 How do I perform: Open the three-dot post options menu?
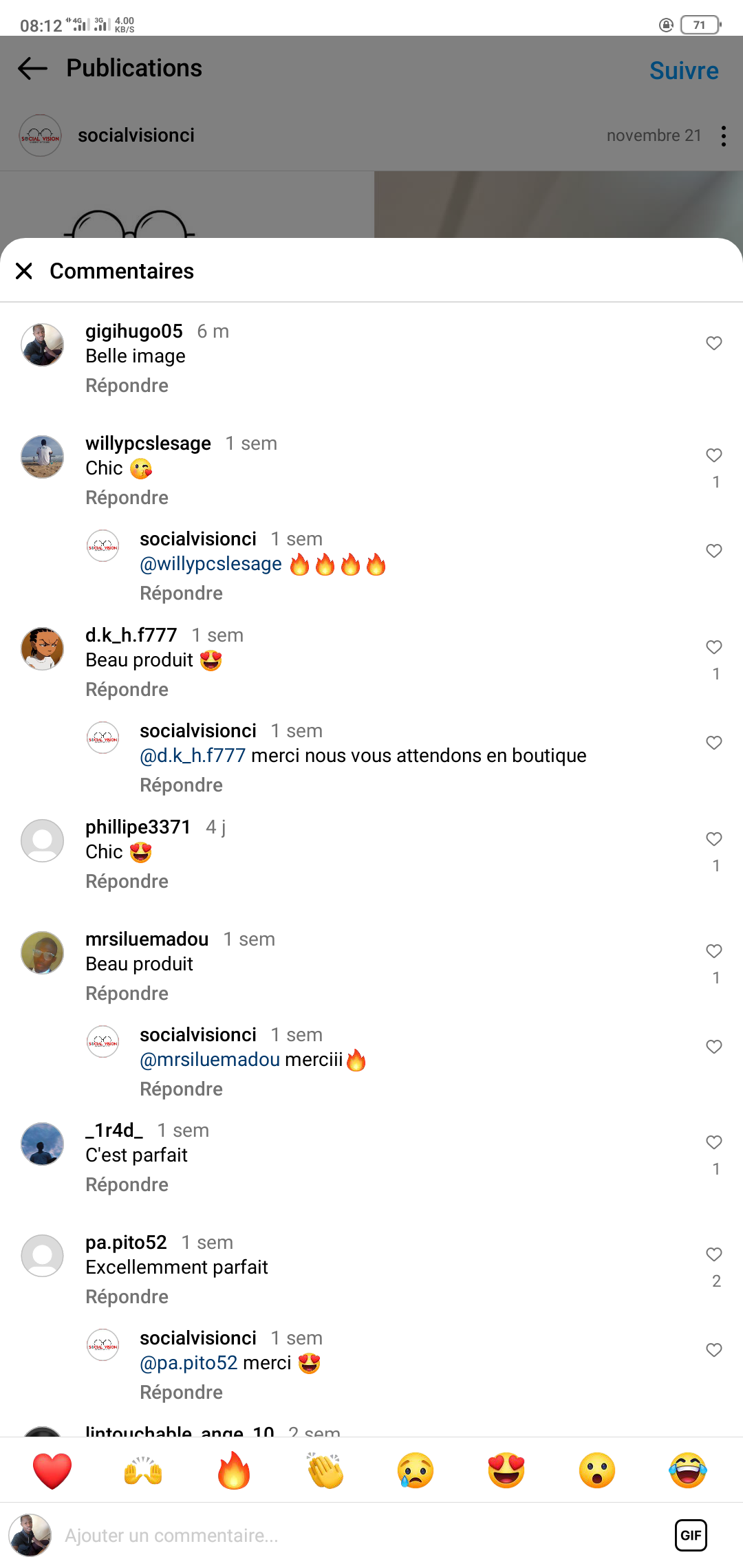click(723, 136)
